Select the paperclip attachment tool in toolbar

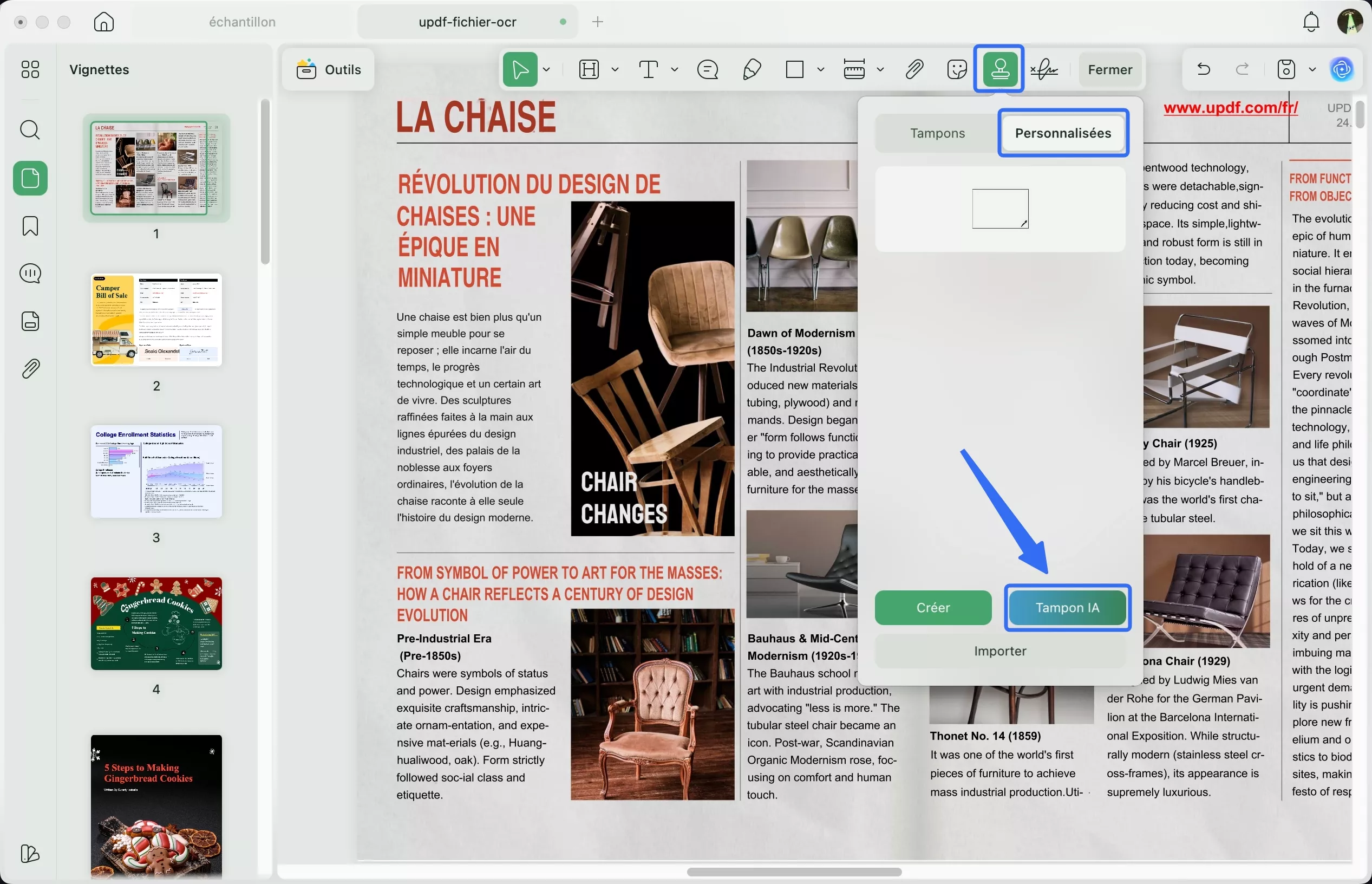coord(914,69)
